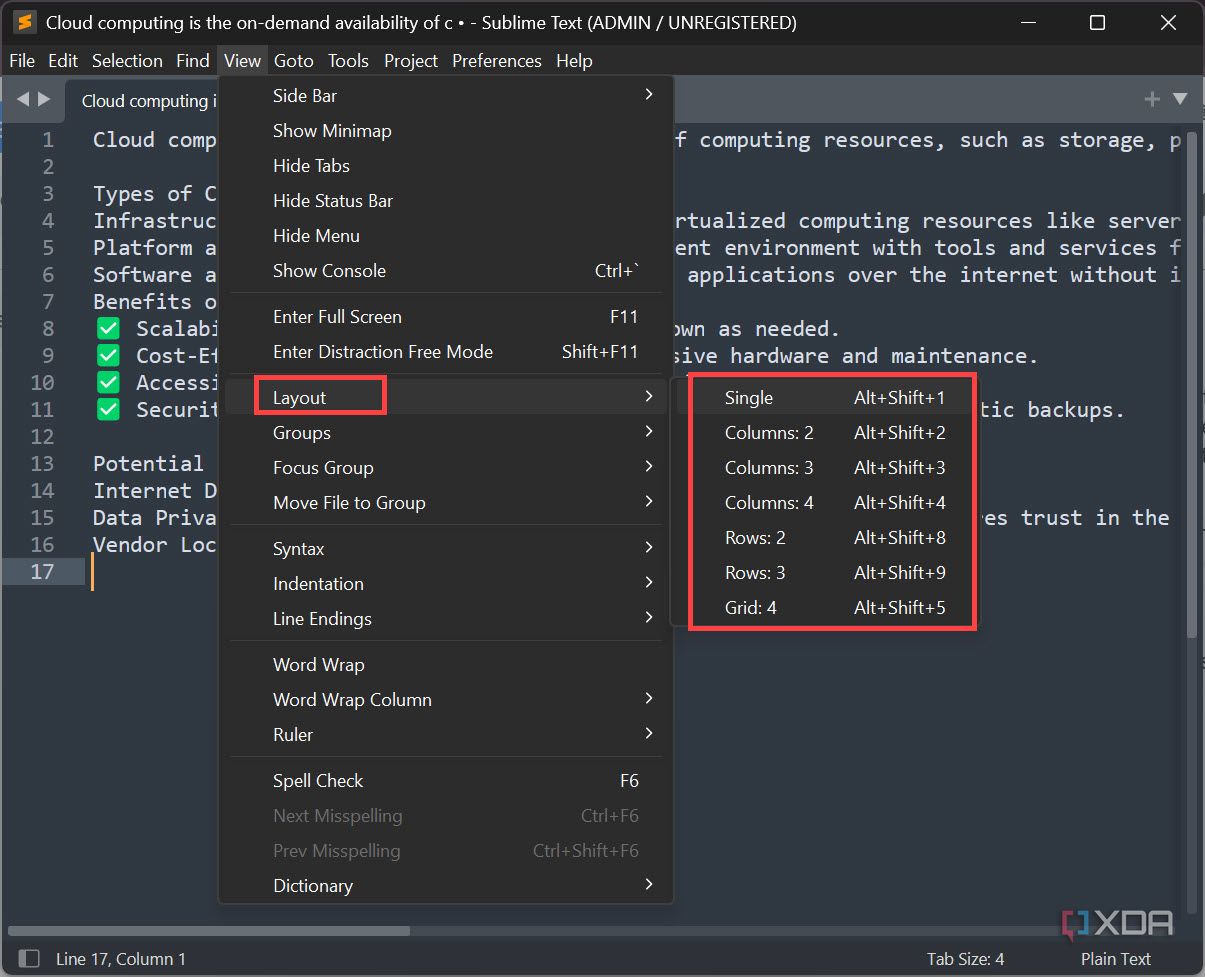
Task: Select Enter Distraction Free Mode
Action: [383, 352]
